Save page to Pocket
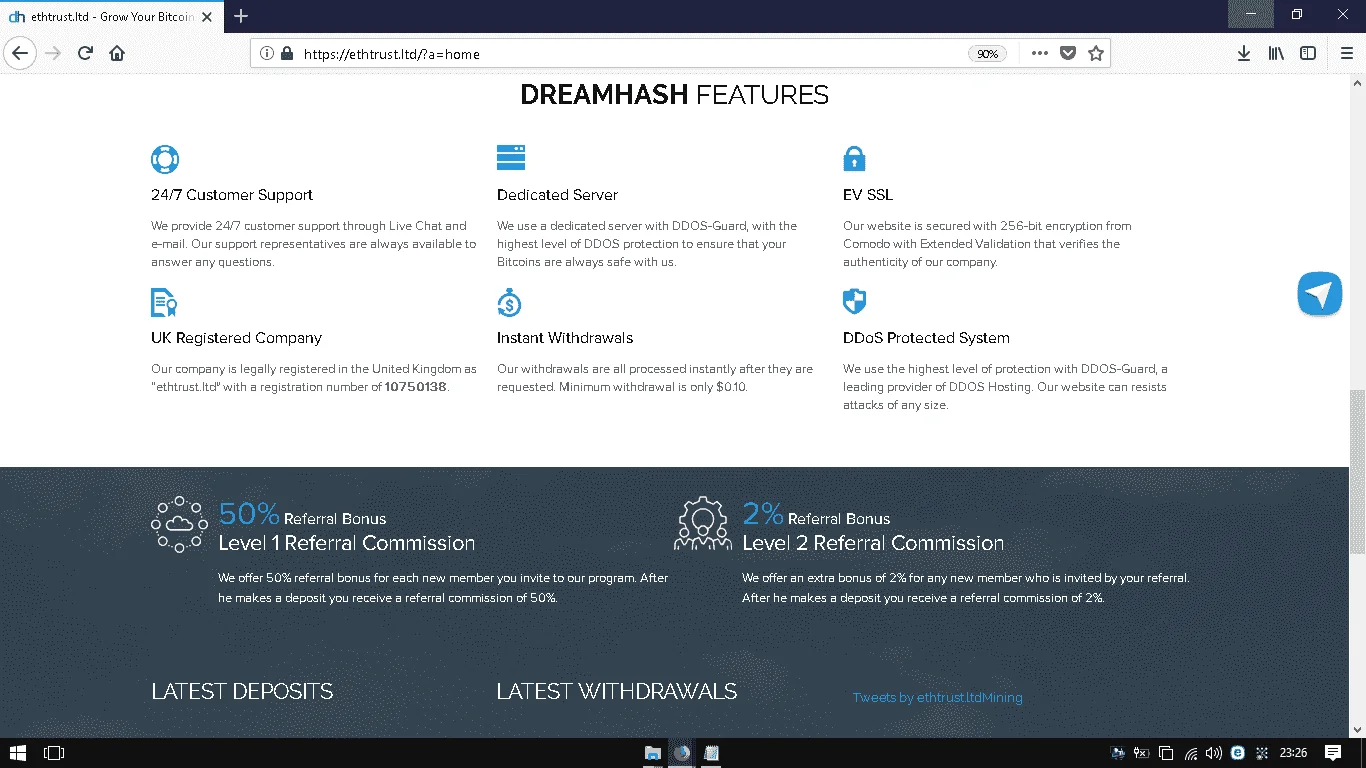This screenshot has width=1366, height=768. 1068,53
